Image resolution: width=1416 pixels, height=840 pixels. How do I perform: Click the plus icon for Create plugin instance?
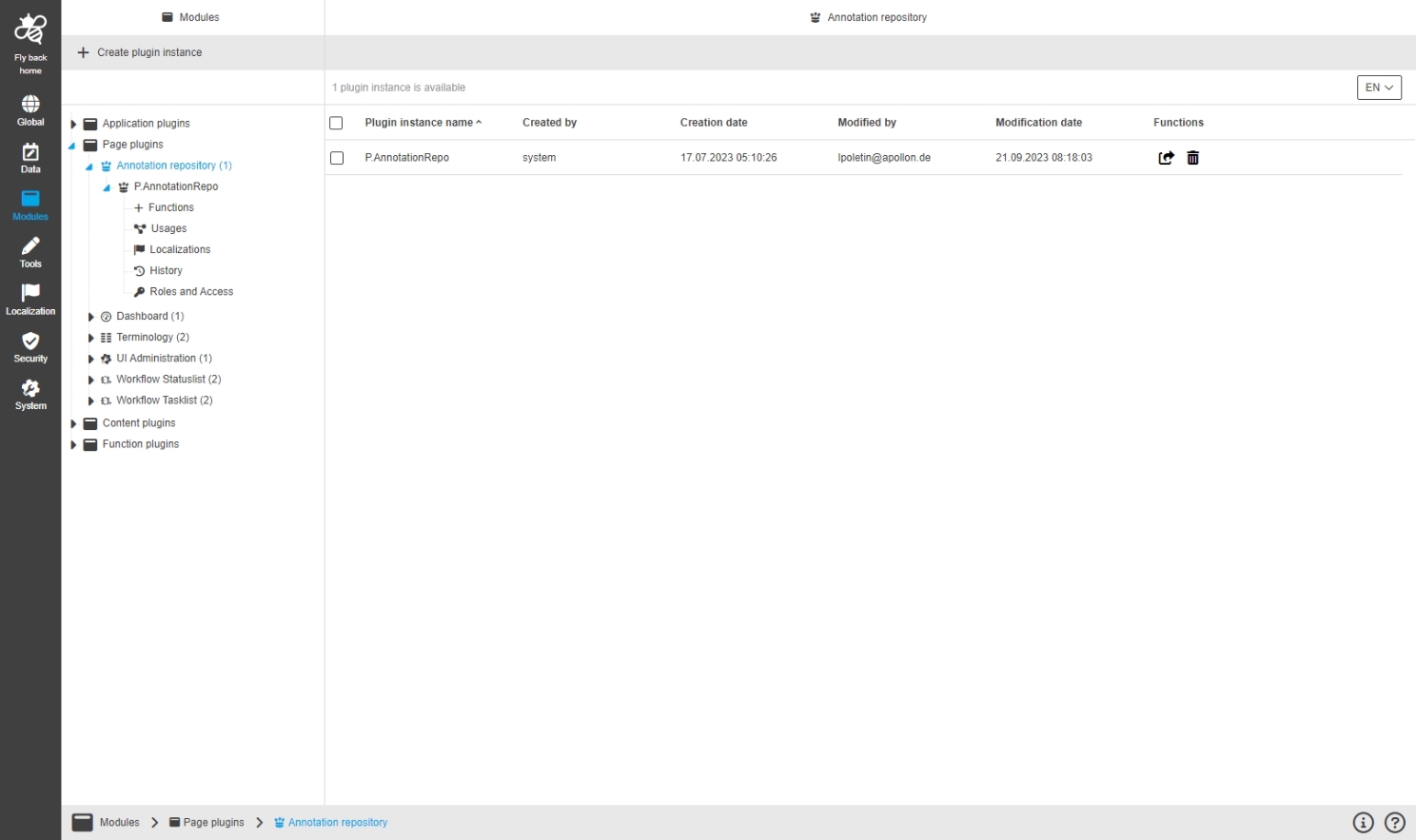(83, 52)
